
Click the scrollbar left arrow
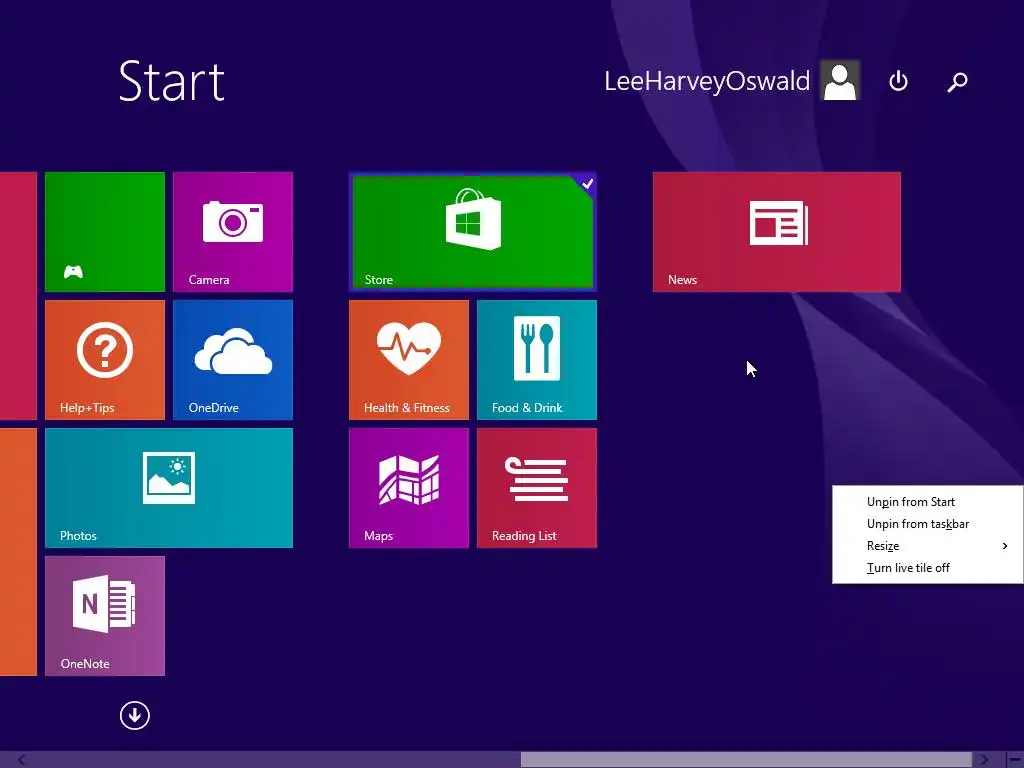[x=22, y=760]
